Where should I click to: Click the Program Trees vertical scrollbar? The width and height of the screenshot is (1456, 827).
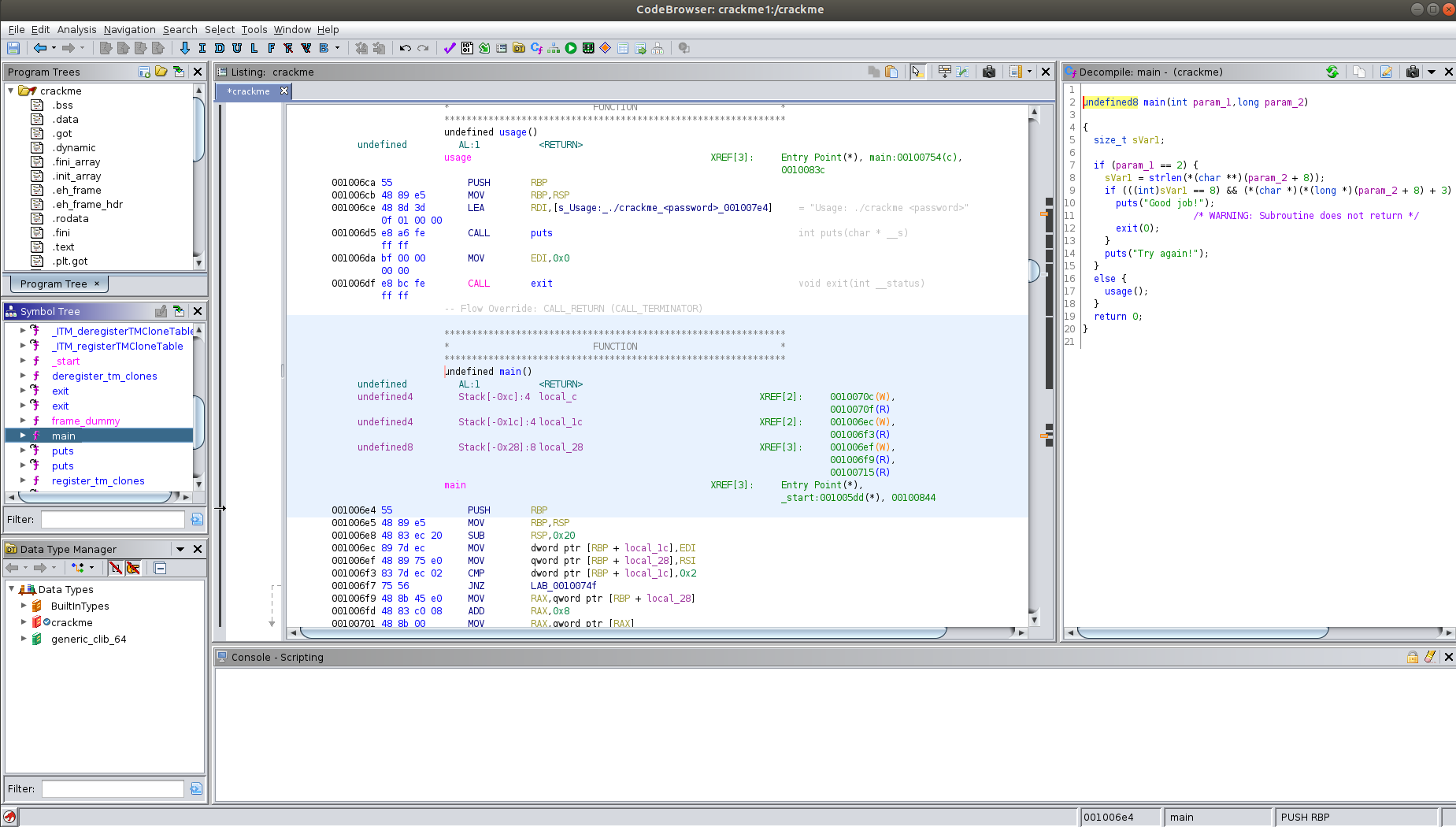[198, 130]
